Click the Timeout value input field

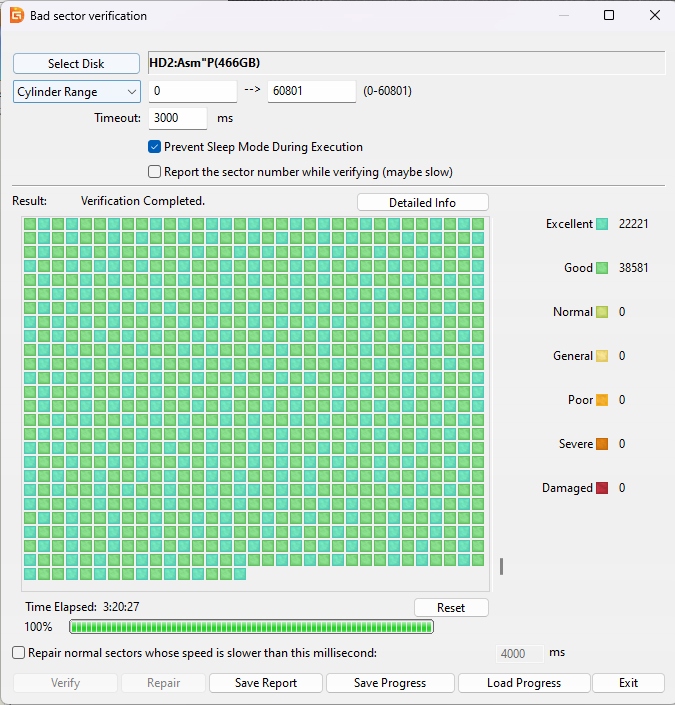177,118
